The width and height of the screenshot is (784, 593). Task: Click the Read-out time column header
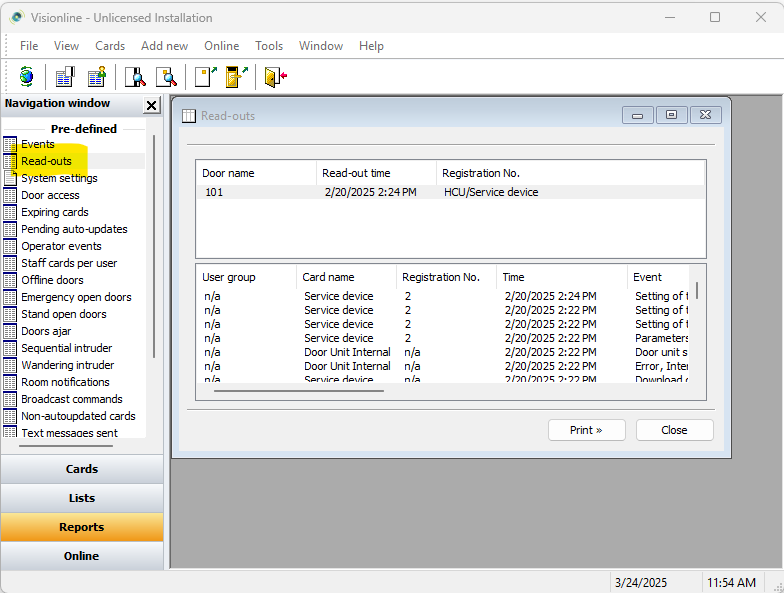coord(376,173)
